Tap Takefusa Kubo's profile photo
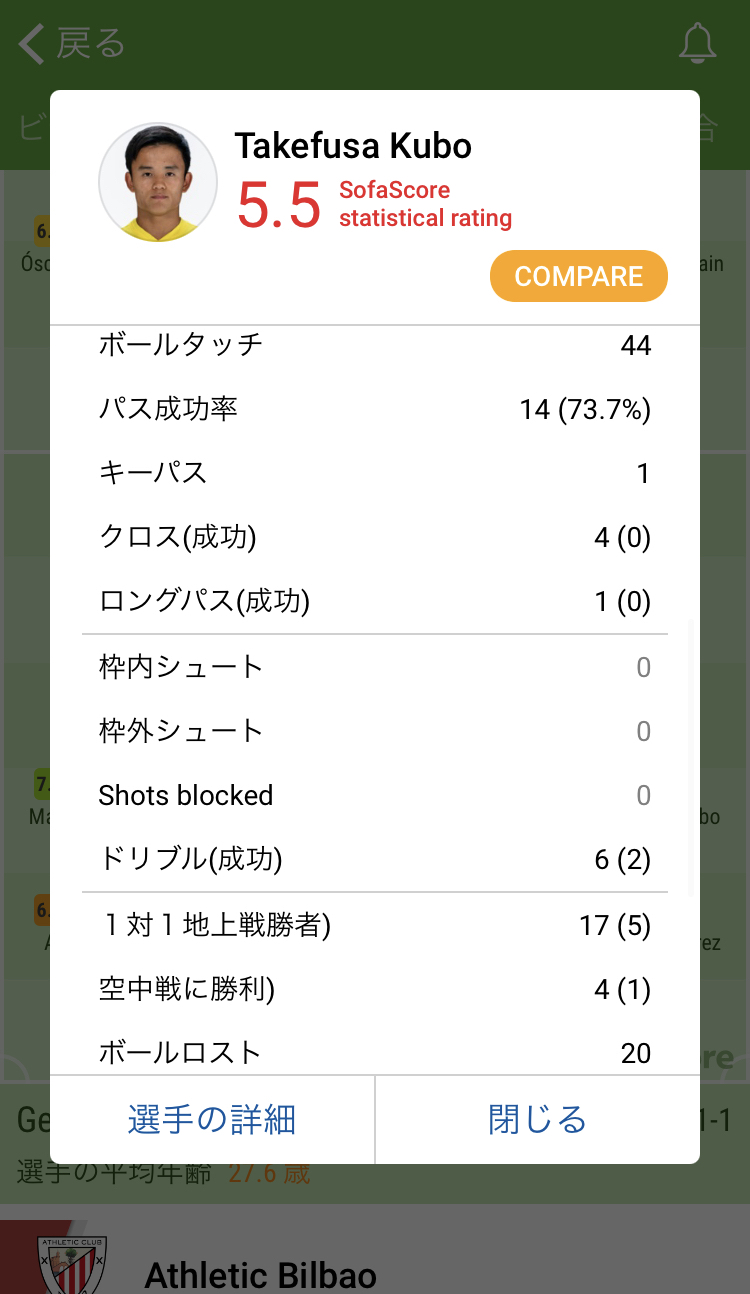 tap(158, 183)
